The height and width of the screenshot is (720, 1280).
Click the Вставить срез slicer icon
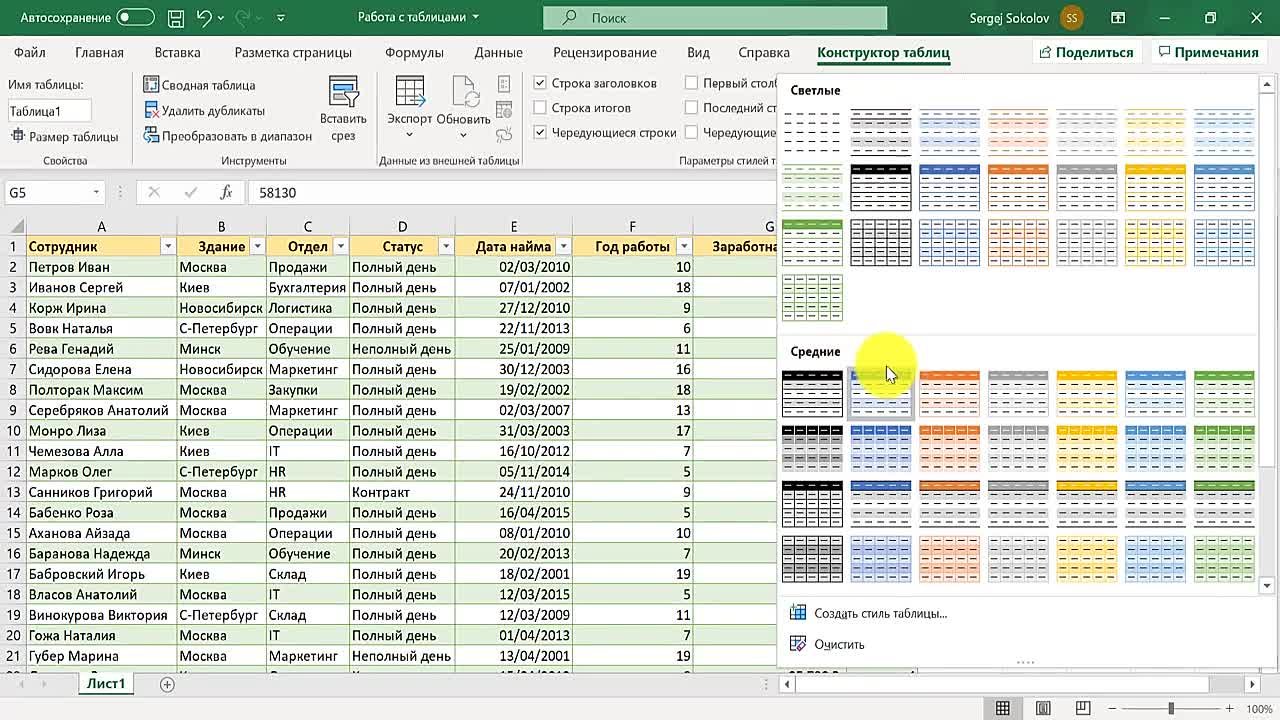tap(344, 92)
